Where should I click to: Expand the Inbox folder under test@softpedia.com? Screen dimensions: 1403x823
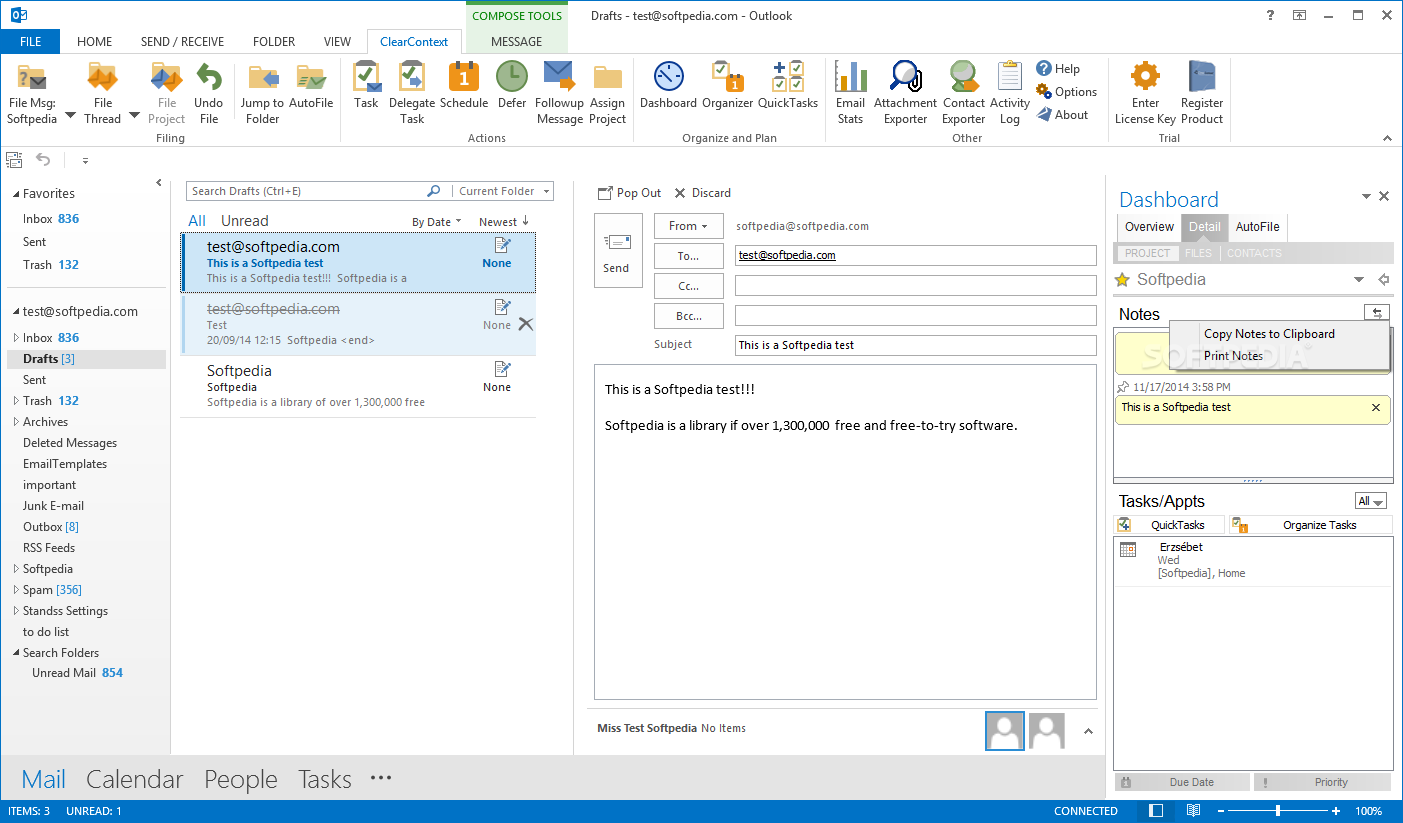tap(15, 338)
